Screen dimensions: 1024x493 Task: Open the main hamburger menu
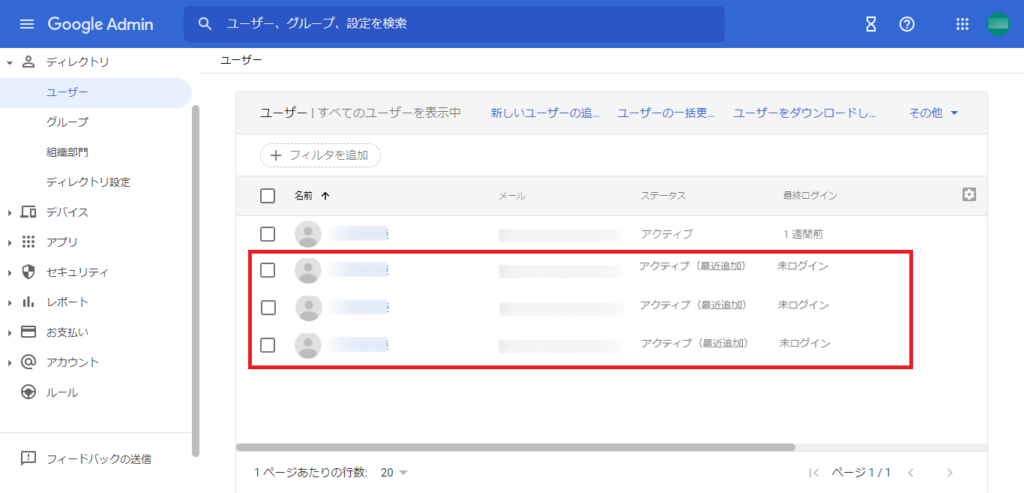27,24
